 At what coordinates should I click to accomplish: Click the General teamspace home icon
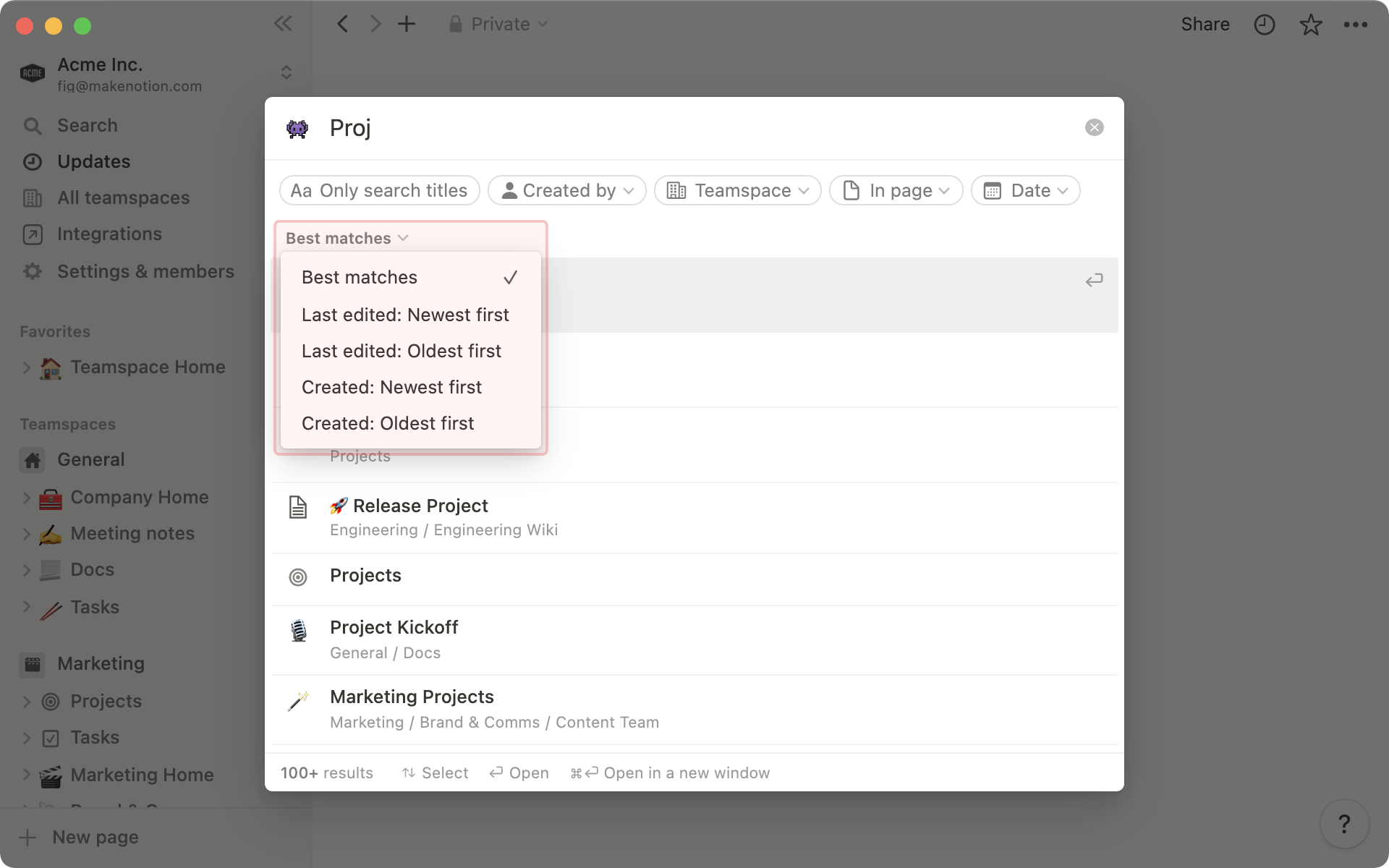pyautogui.click(x=33, y=460)
